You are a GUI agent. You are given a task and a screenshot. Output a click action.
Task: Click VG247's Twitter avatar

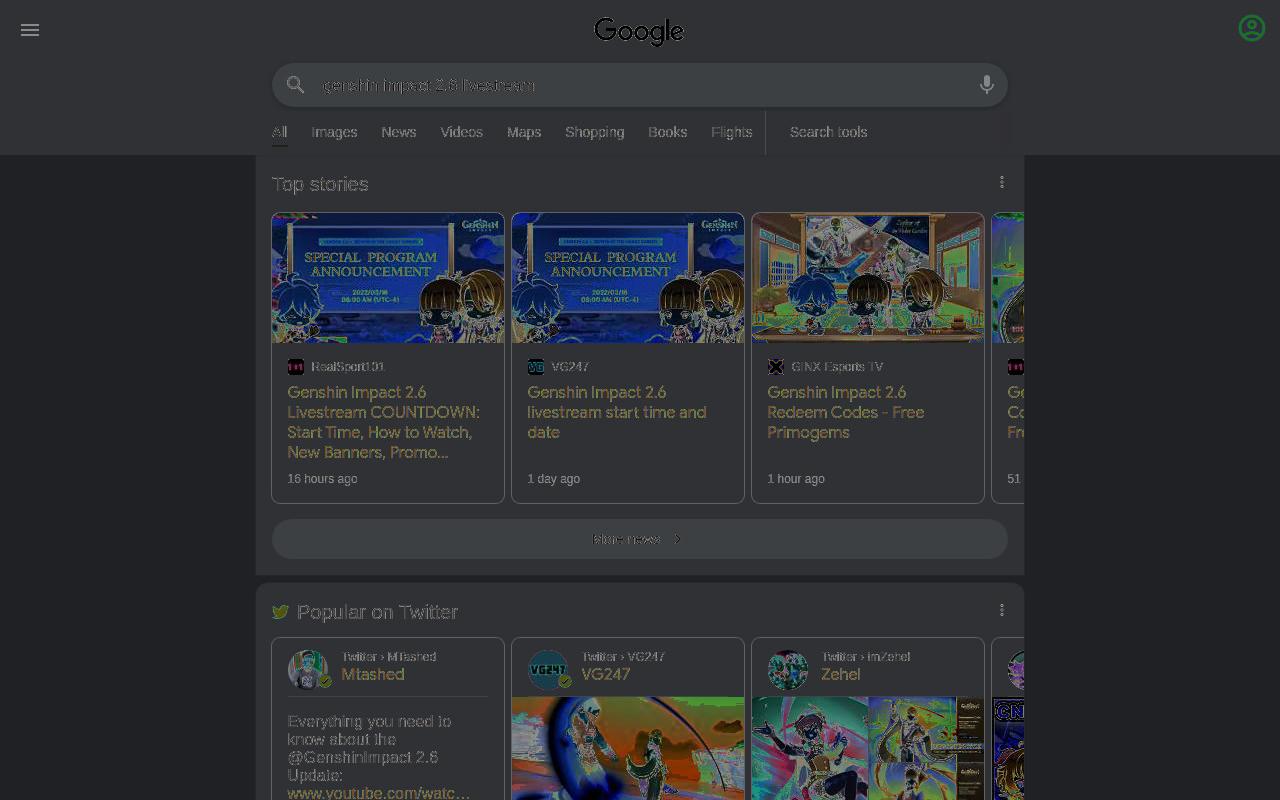pyautogui.click(x=548, y=670)
